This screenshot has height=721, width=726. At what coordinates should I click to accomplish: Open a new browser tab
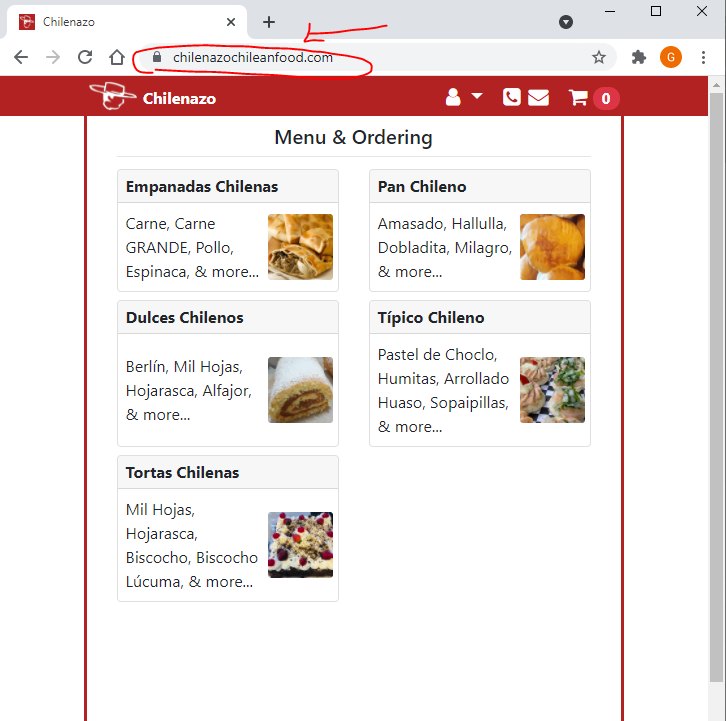[x=269, y=22]
